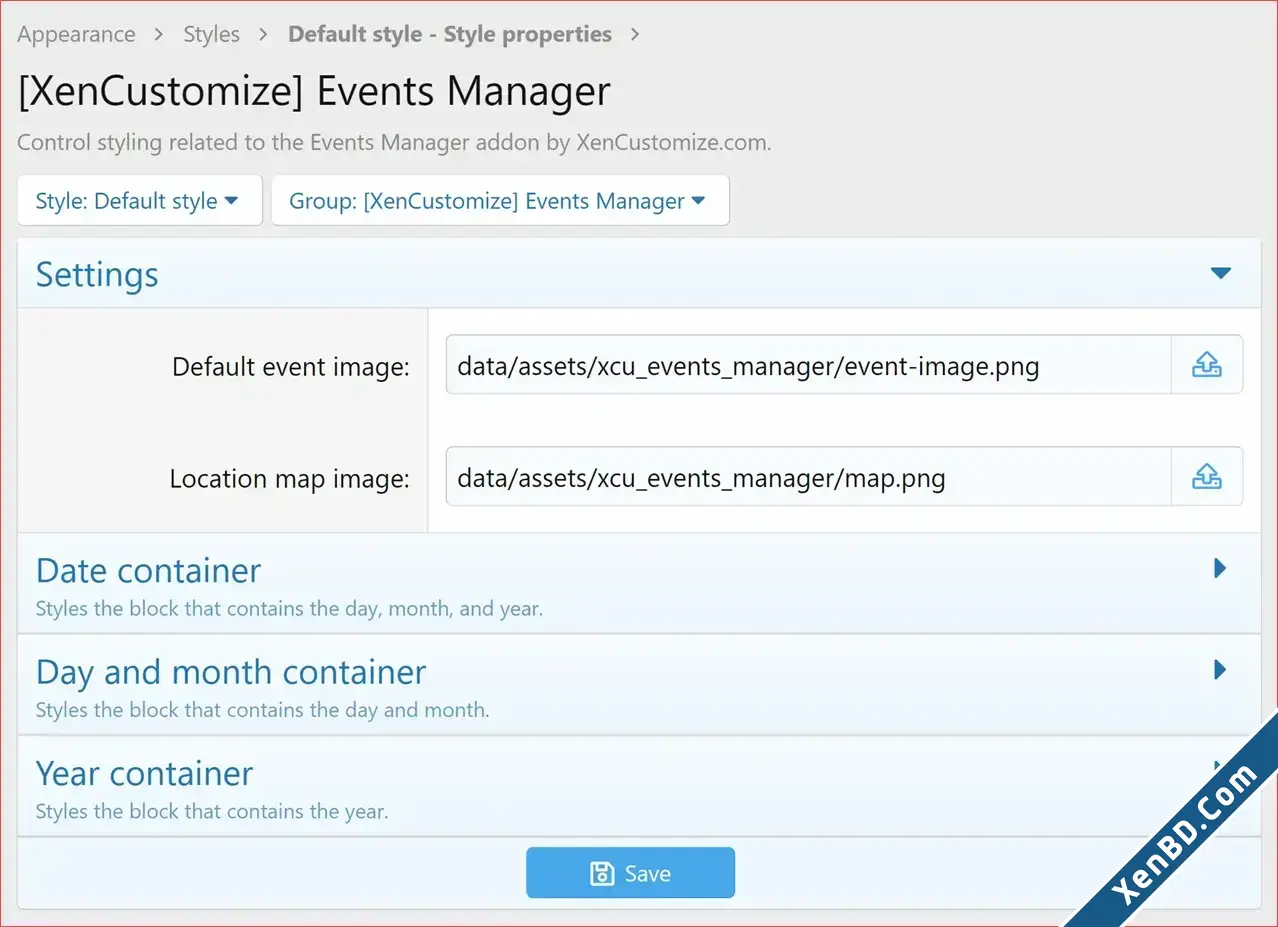Image resolution: width=1278 pixels, height=927 pixels.
Task: Click 'Default event image:' label
Action: click(291, 367)
